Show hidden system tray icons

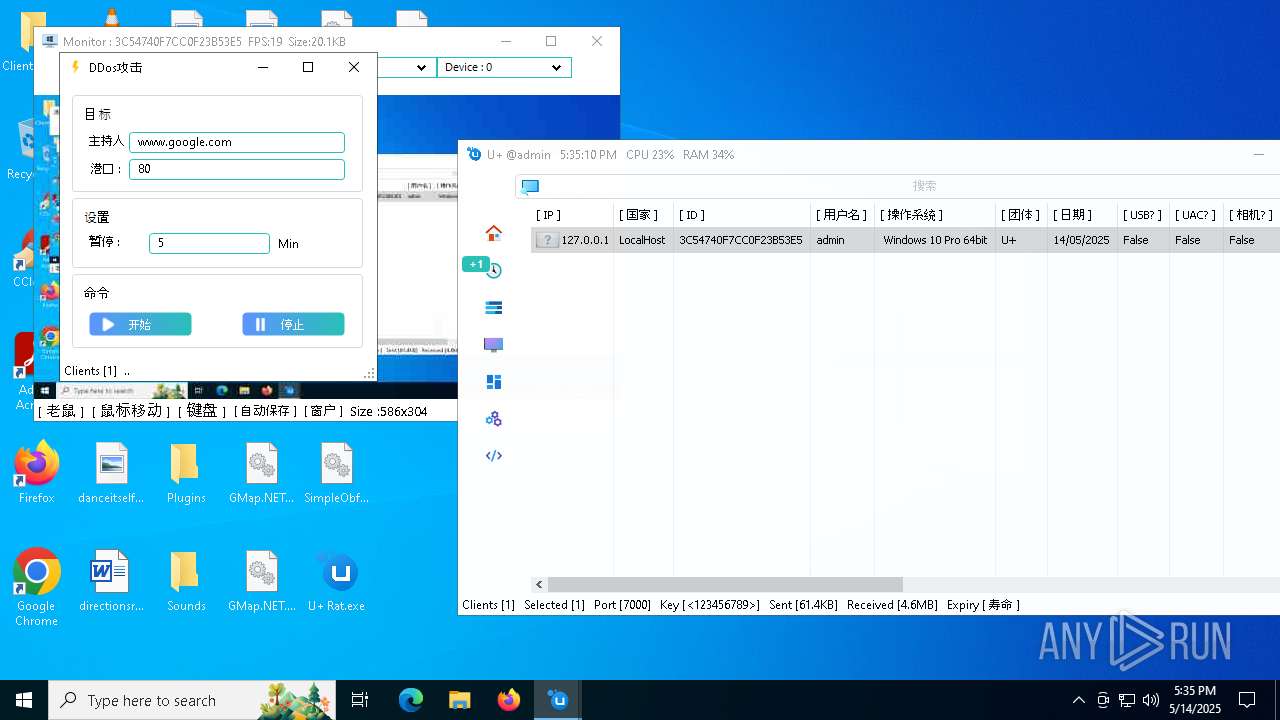(x=1078, y=700)
